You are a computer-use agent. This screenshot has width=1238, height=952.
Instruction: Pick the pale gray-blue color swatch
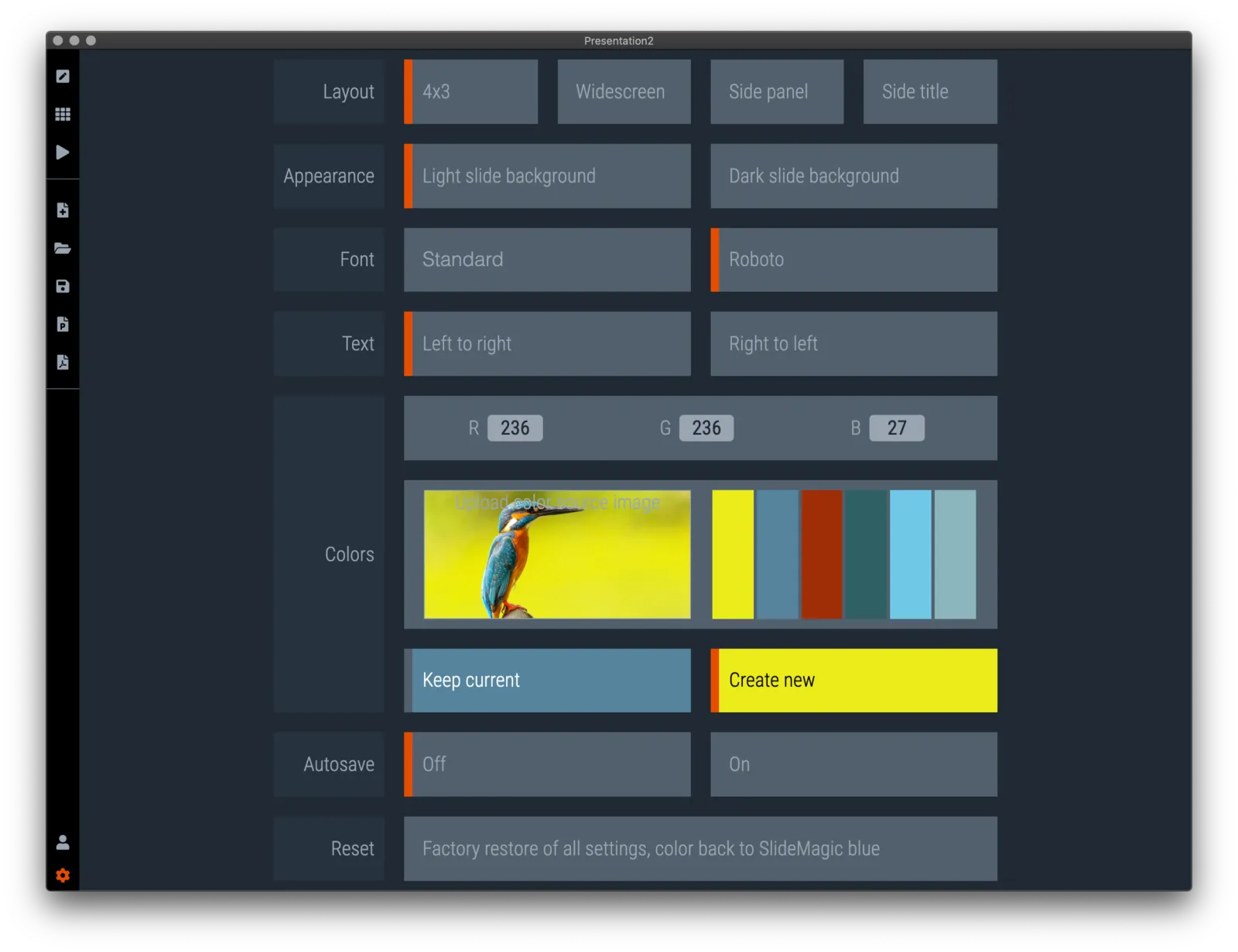tap(955, 554)
